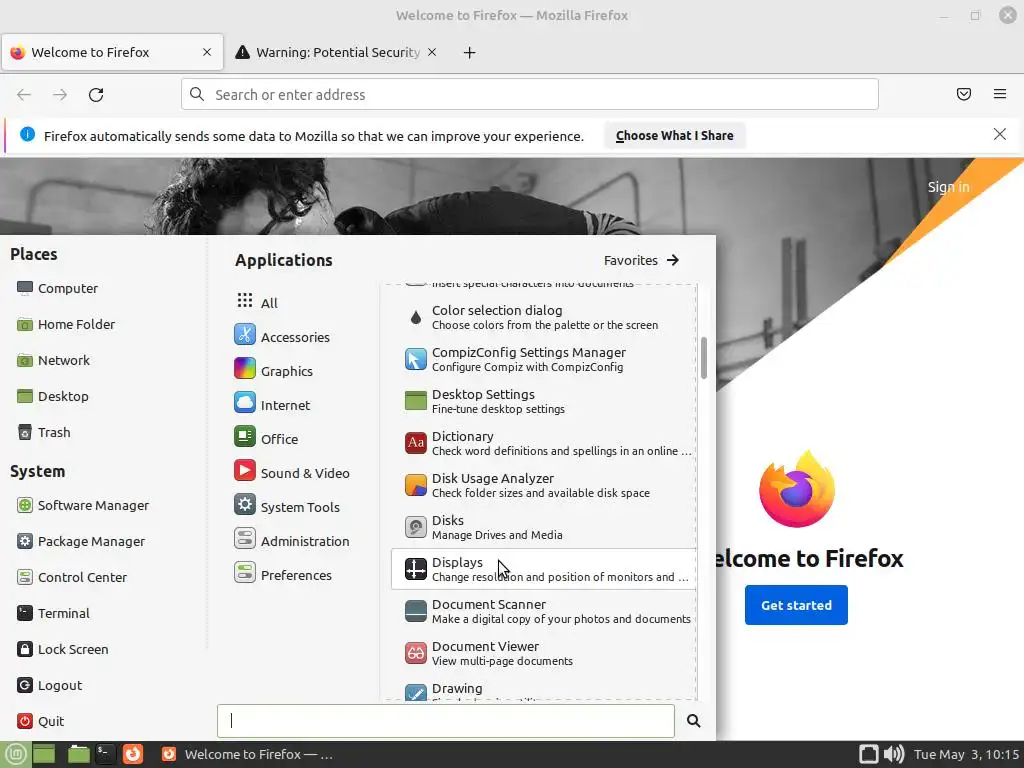Close the Welcome to Firefox tab
Viewport: 1024px width, 768px height.
pyautogui.click(x=207, y=52)
